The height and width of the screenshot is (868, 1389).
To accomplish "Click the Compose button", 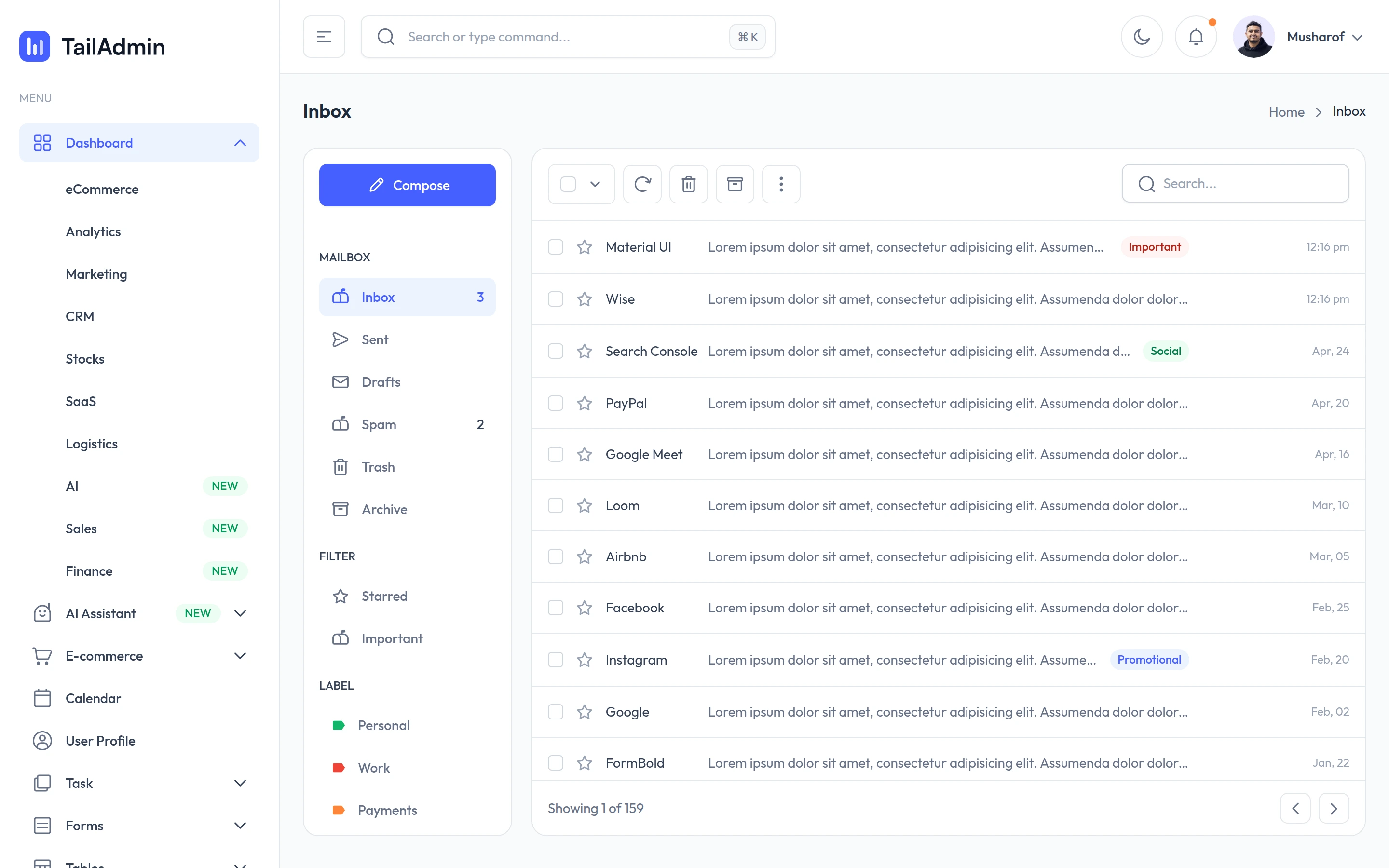I will pos(407,185).
